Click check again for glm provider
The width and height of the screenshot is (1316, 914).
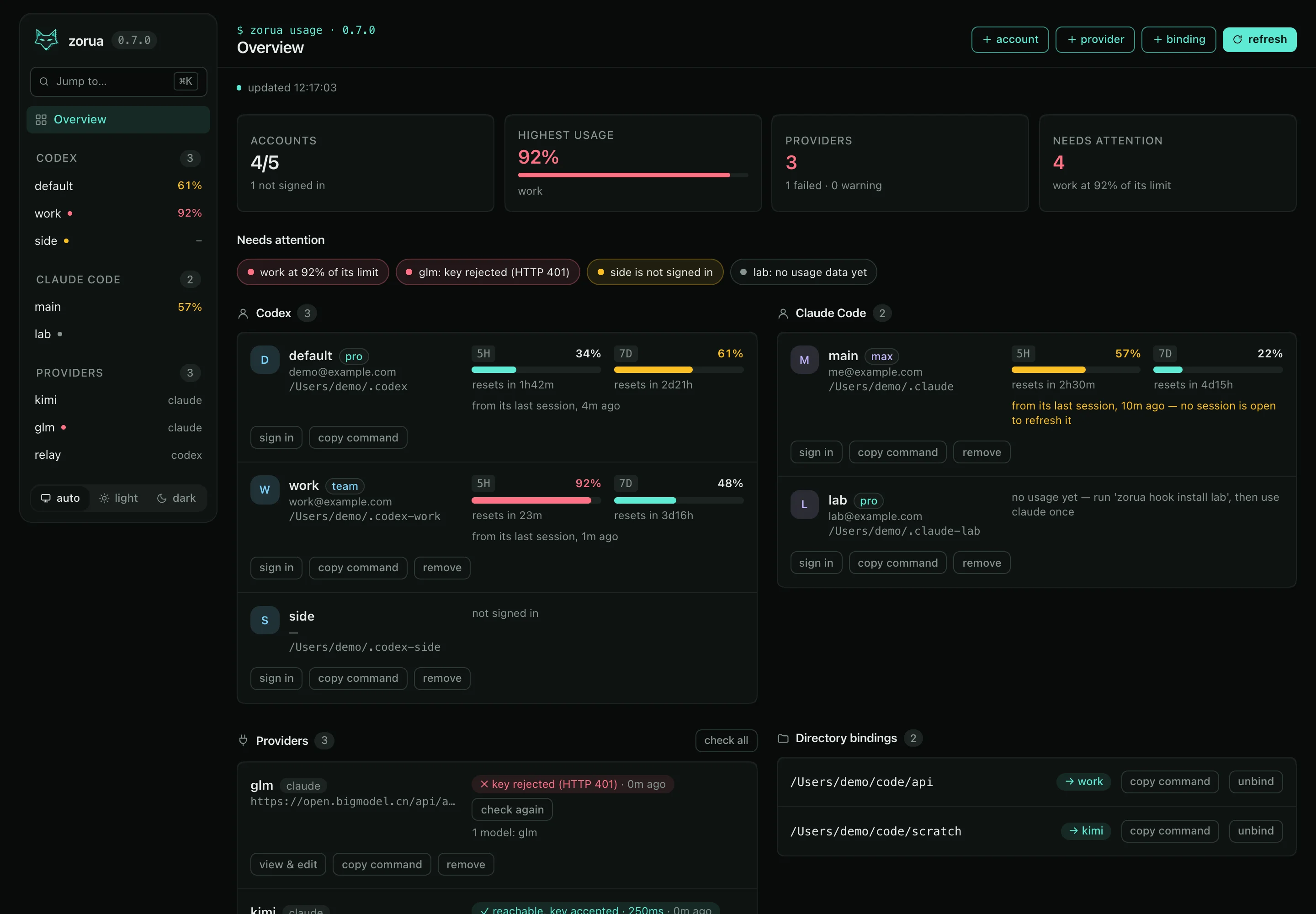512,810
